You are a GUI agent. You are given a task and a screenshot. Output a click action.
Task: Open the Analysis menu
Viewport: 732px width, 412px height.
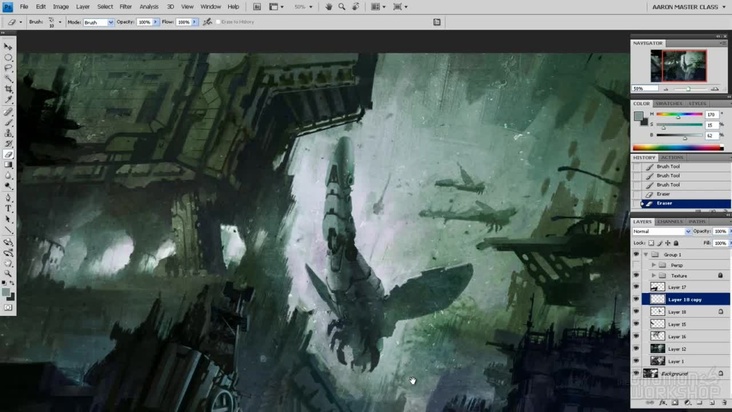tap(149, 7)
